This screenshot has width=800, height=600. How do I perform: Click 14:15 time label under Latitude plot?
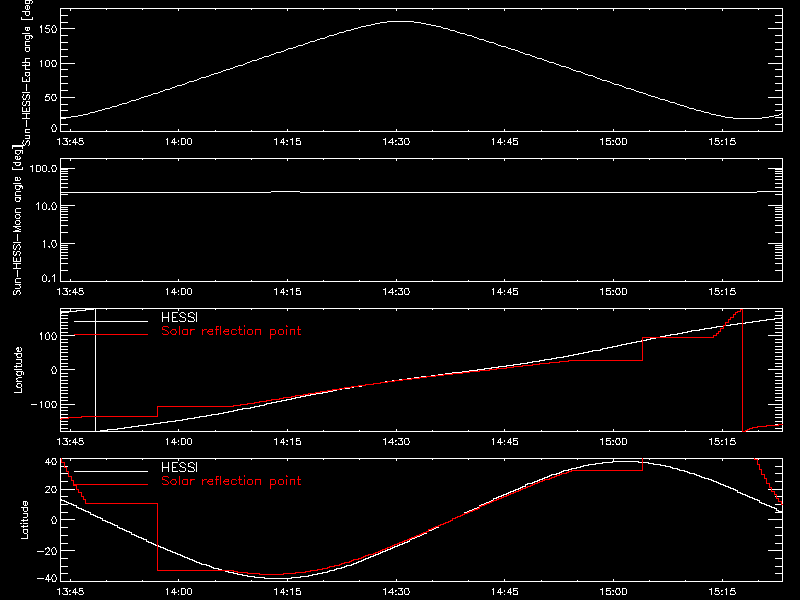[x=287, y=592]
